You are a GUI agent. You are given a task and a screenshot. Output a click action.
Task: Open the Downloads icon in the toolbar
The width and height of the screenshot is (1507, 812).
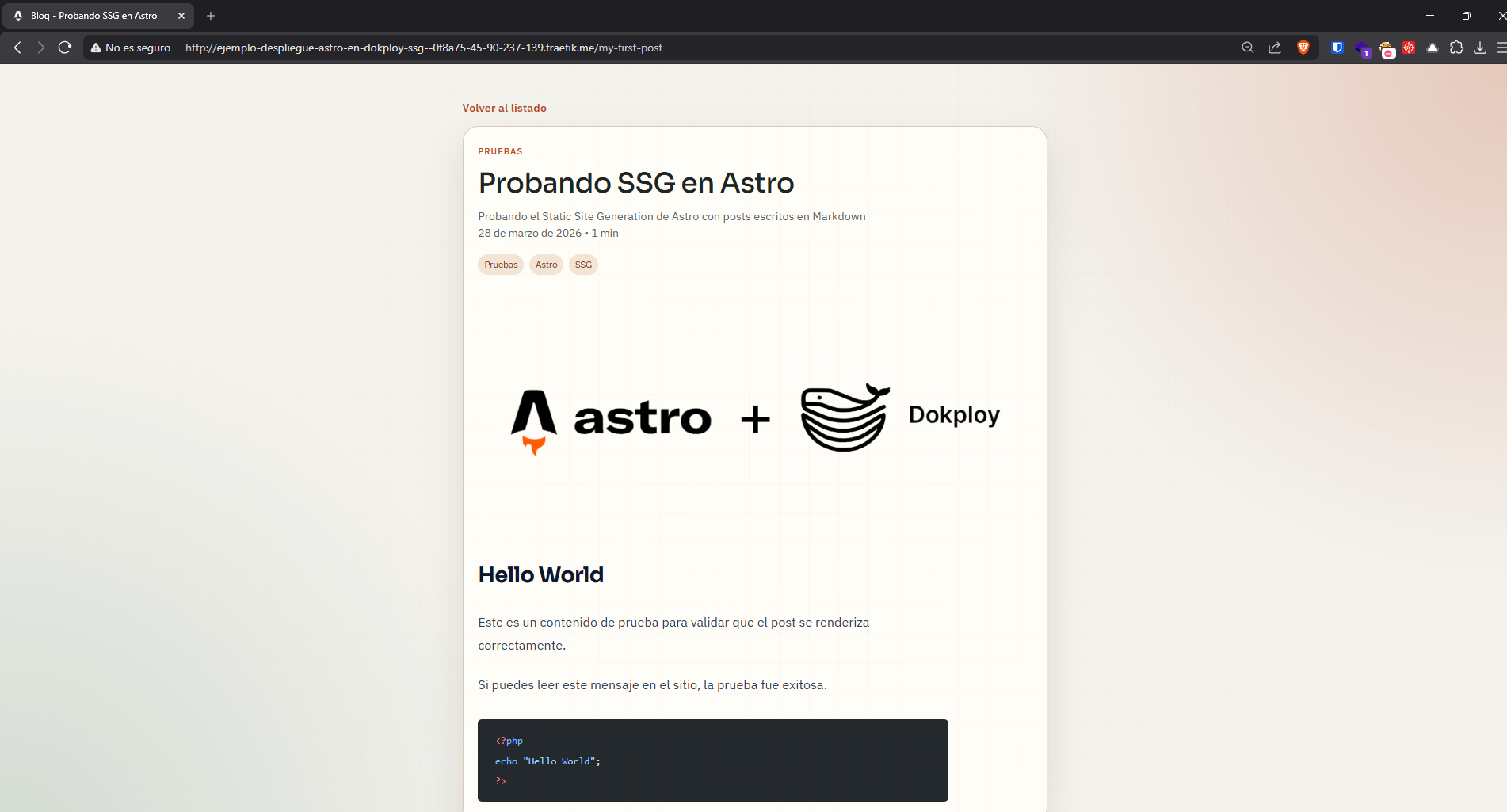point(1479,48)
